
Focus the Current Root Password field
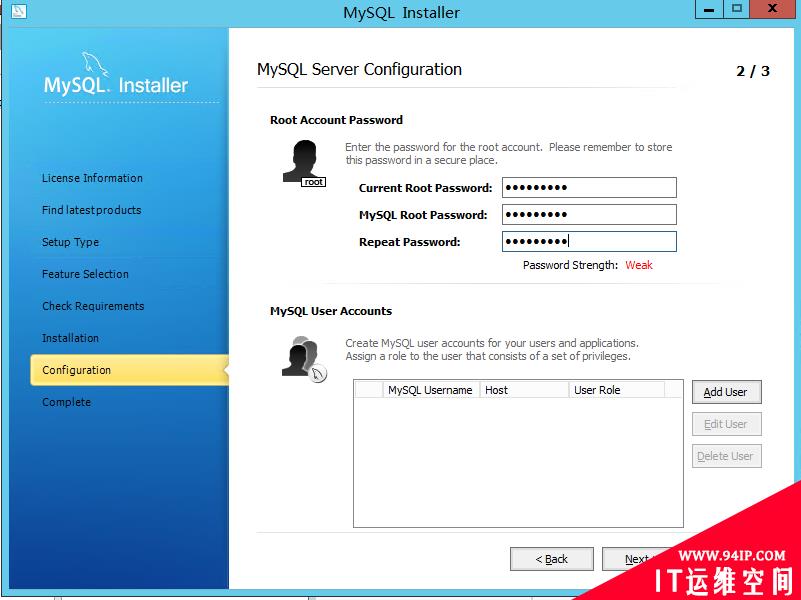coord(589,187)
